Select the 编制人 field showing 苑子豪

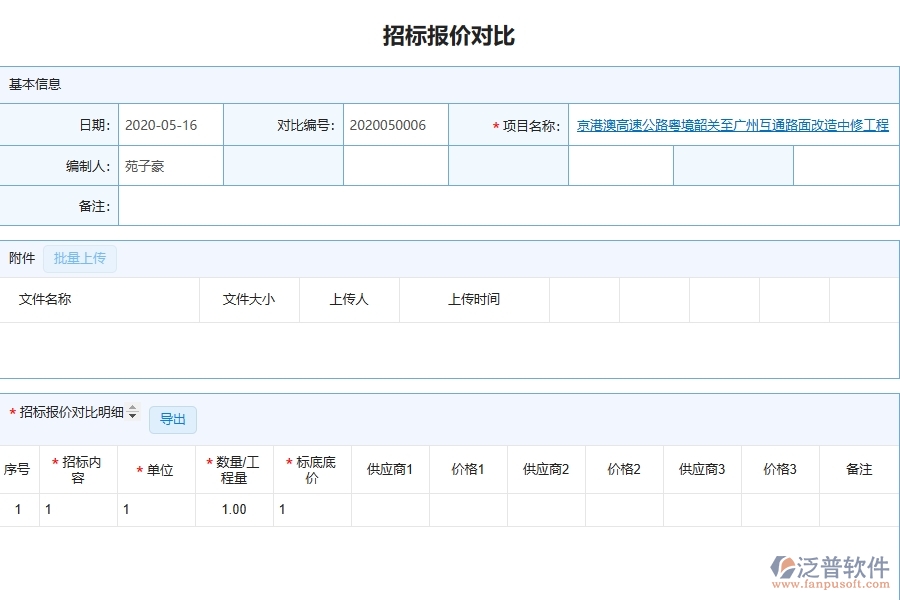point(169,165)
